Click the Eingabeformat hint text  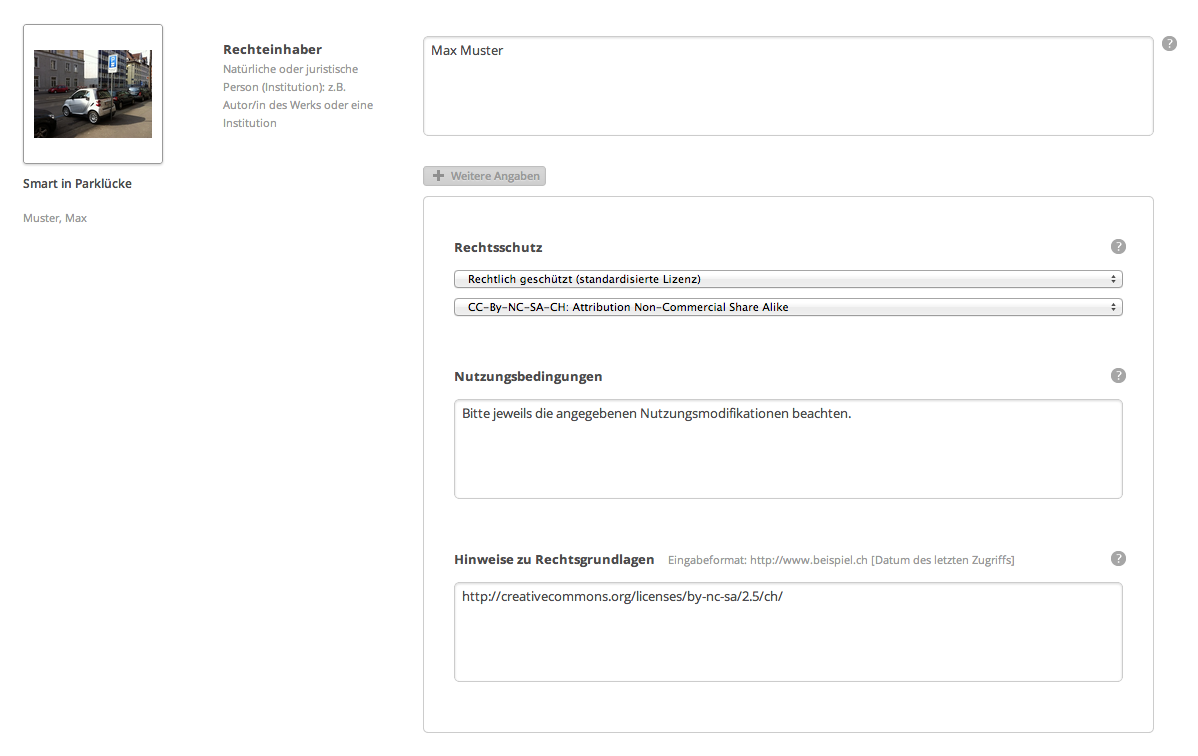(x=840, y=560)
